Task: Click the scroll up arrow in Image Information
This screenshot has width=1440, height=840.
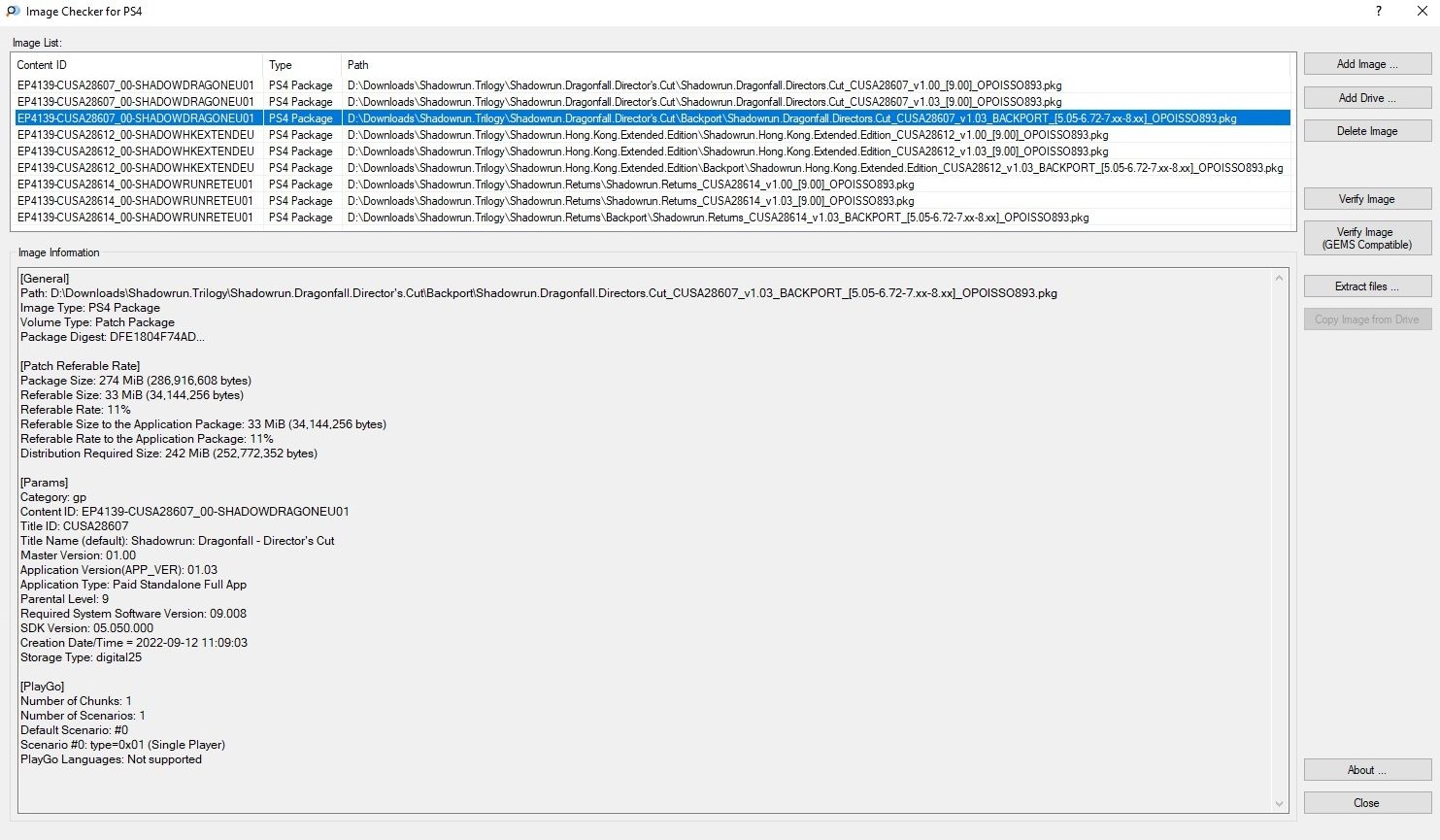Action: [1279, 278]
